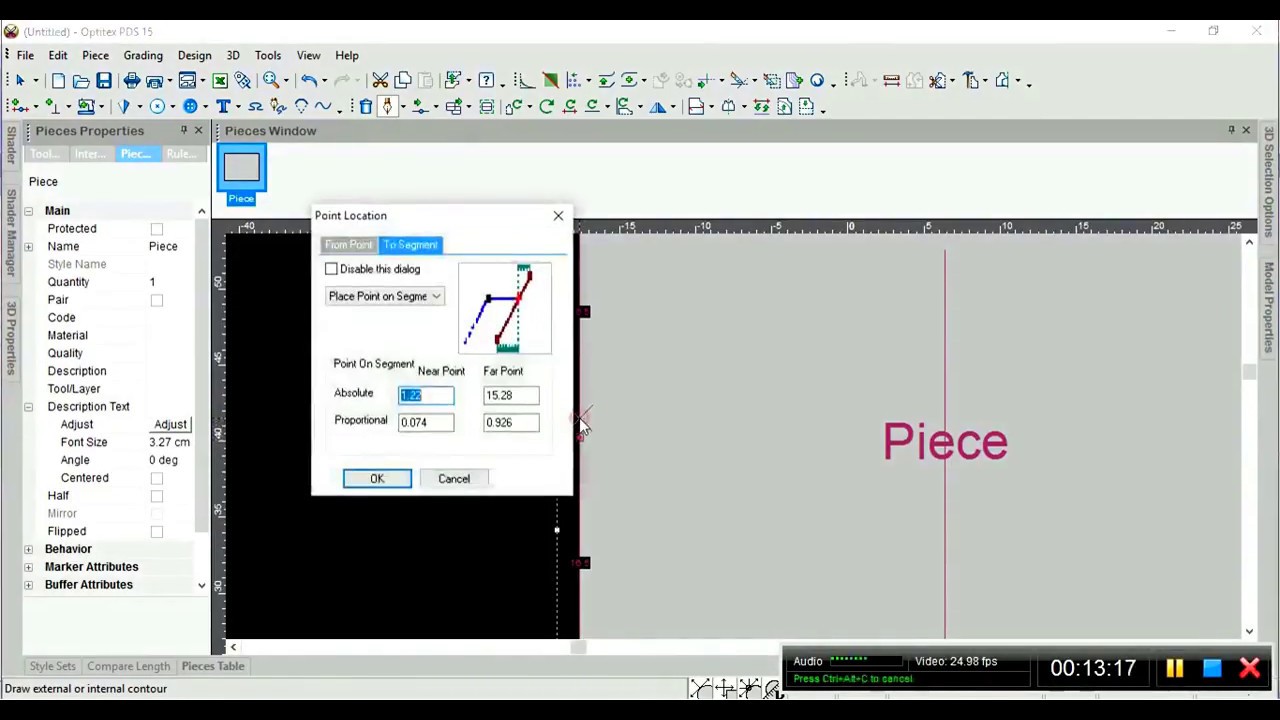Image resolution: width=1280 pixels, height=720 pixels.
Task: Close the Point Location dialog
Action: coord(558,216)
